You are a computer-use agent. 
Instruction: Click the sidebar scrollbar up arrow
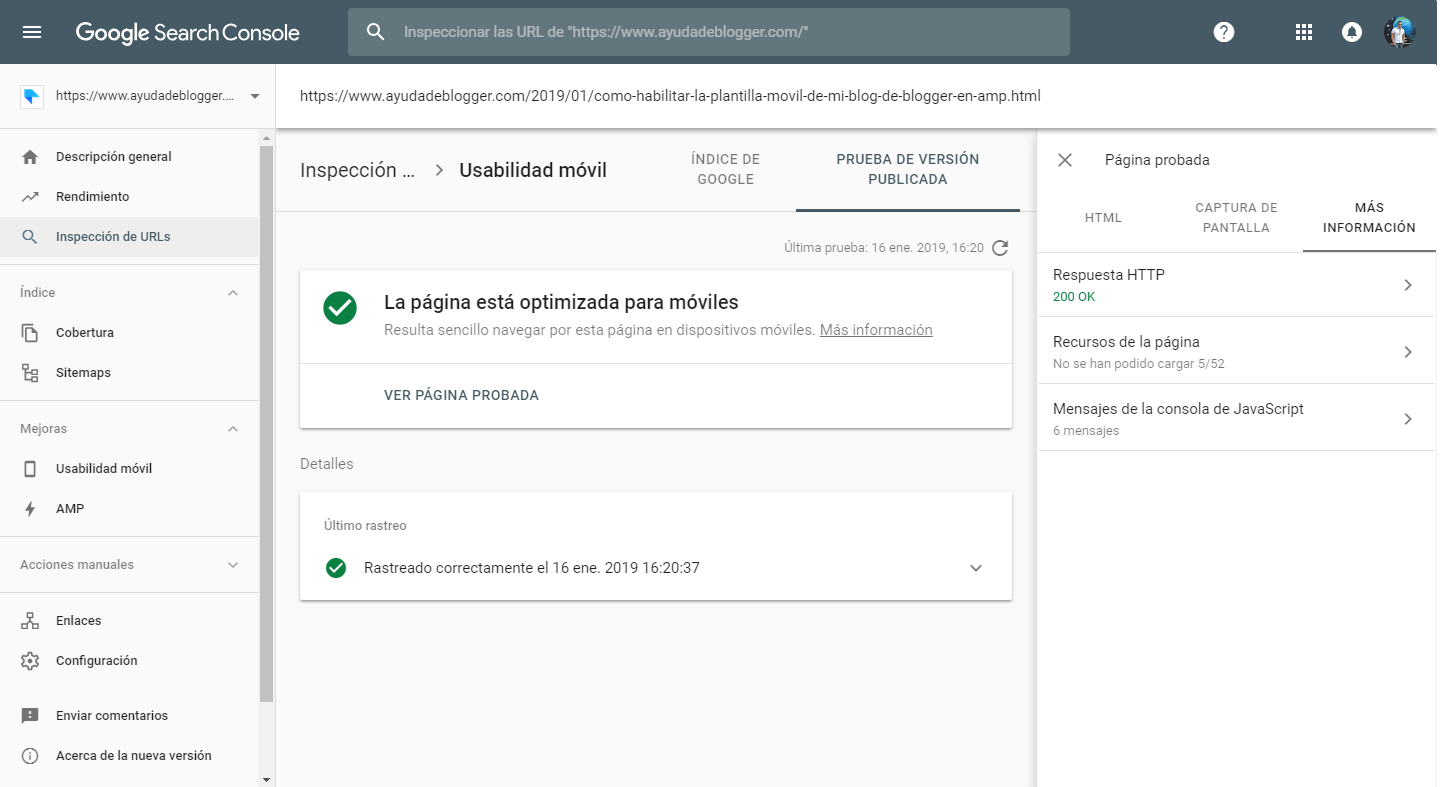[x=266, y=137]
